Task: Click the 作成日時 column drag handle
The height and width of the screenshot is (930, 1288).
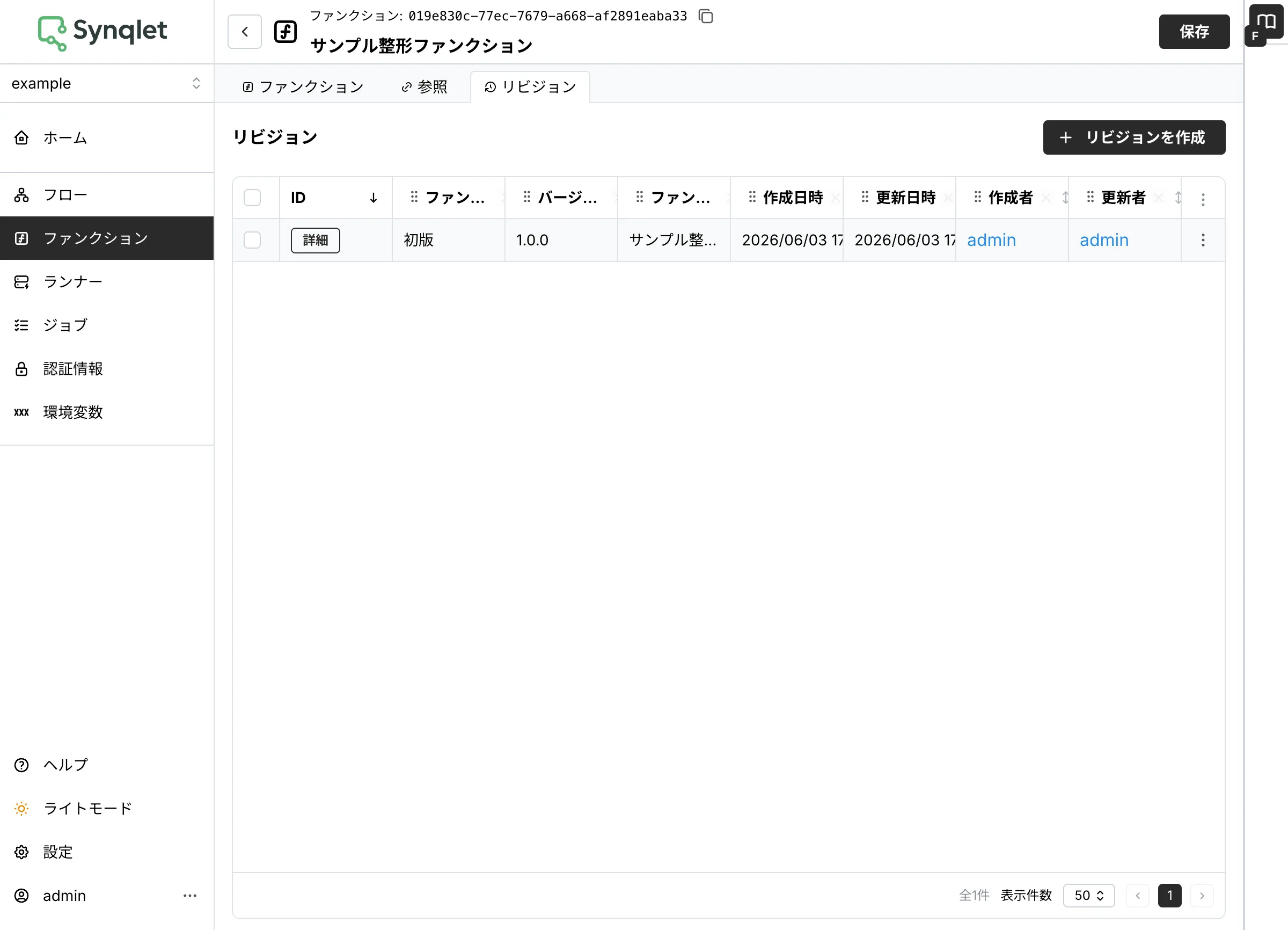Action: click(752, 197)
